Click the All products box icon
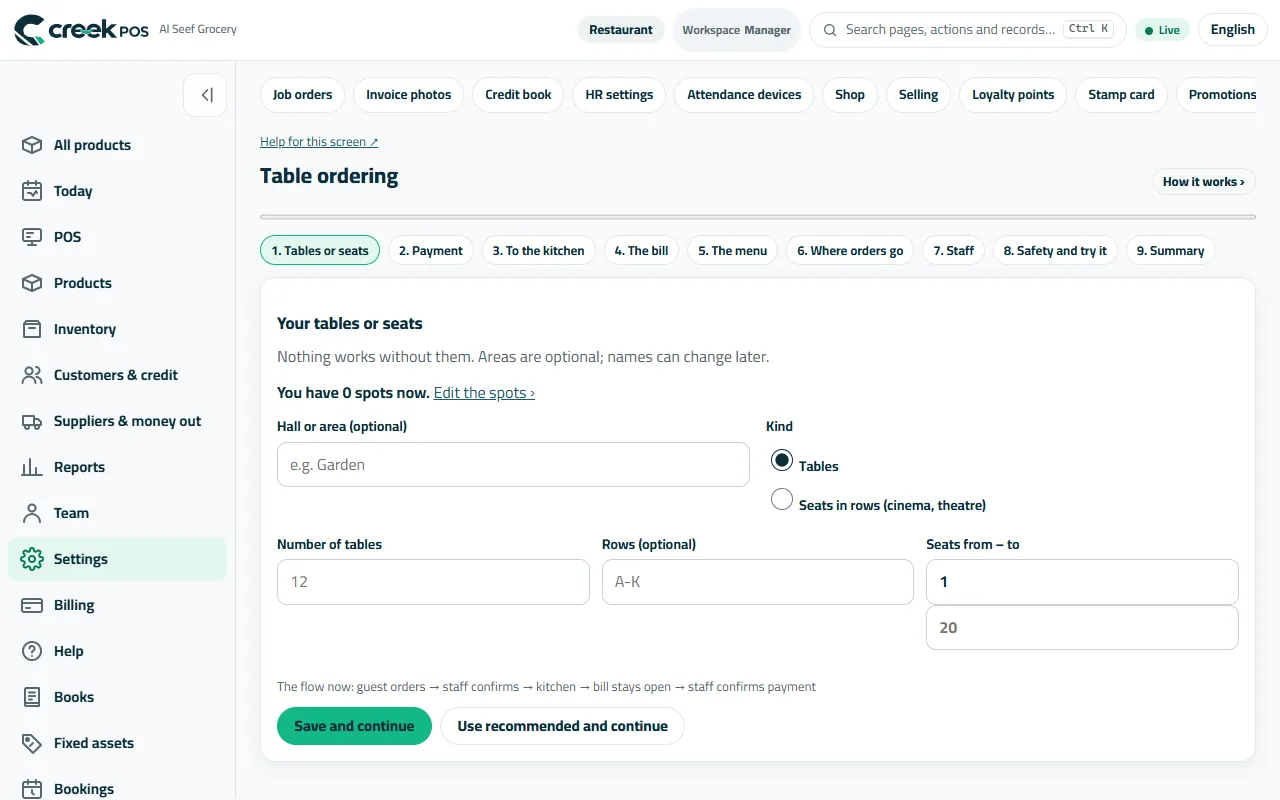This screenshot has width=1280, height=800. pyautogui.click(x=32, y=145)
